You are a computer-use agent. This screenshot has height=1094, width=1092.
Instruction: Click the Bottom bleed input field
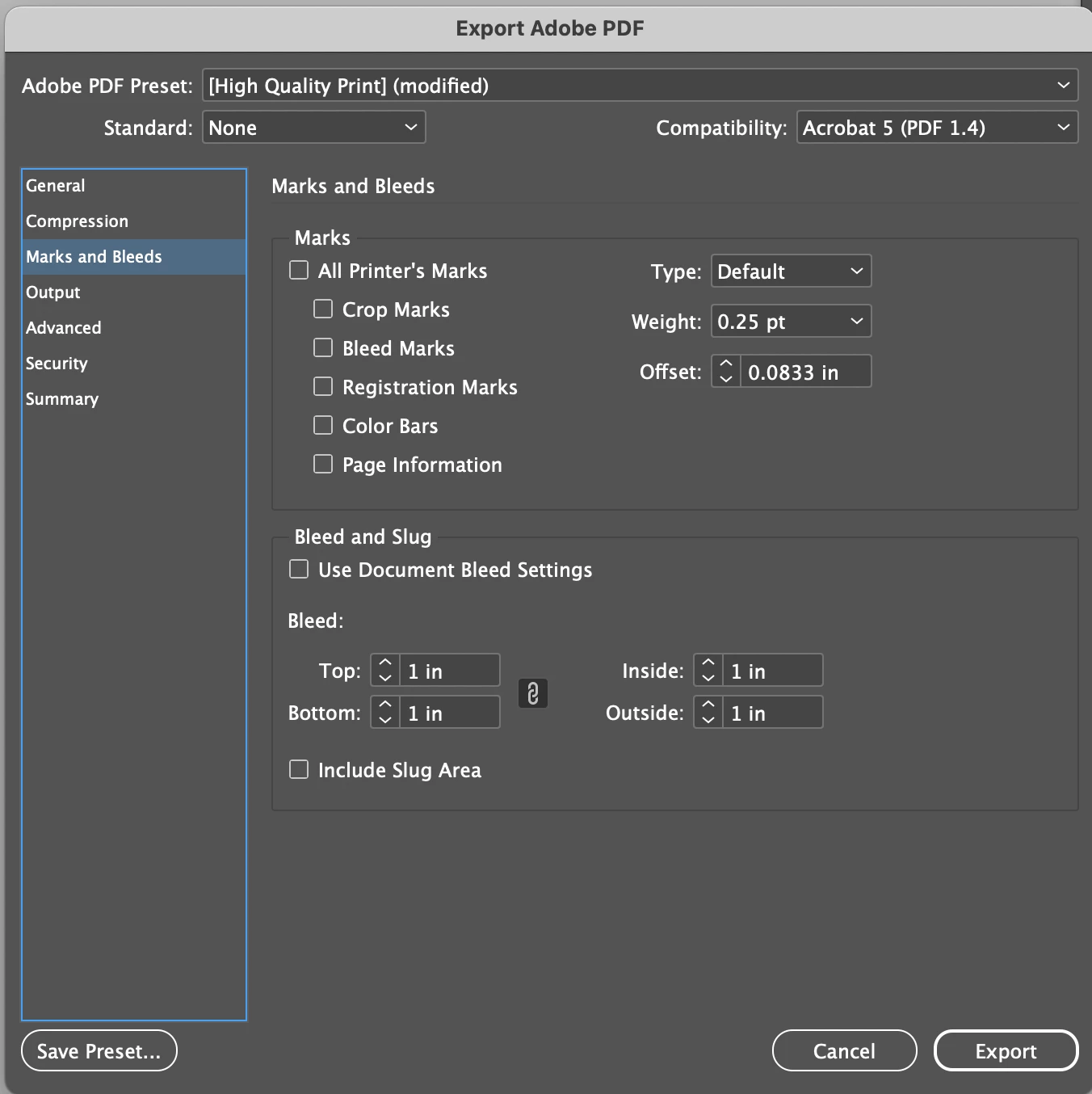pos(449,713)
